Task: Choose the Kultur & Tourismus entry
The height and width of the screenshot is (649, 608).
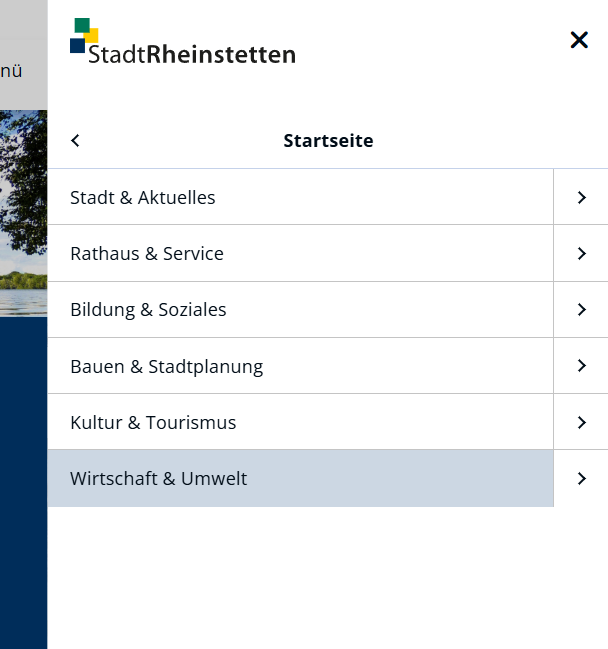Action: (300, 422)
